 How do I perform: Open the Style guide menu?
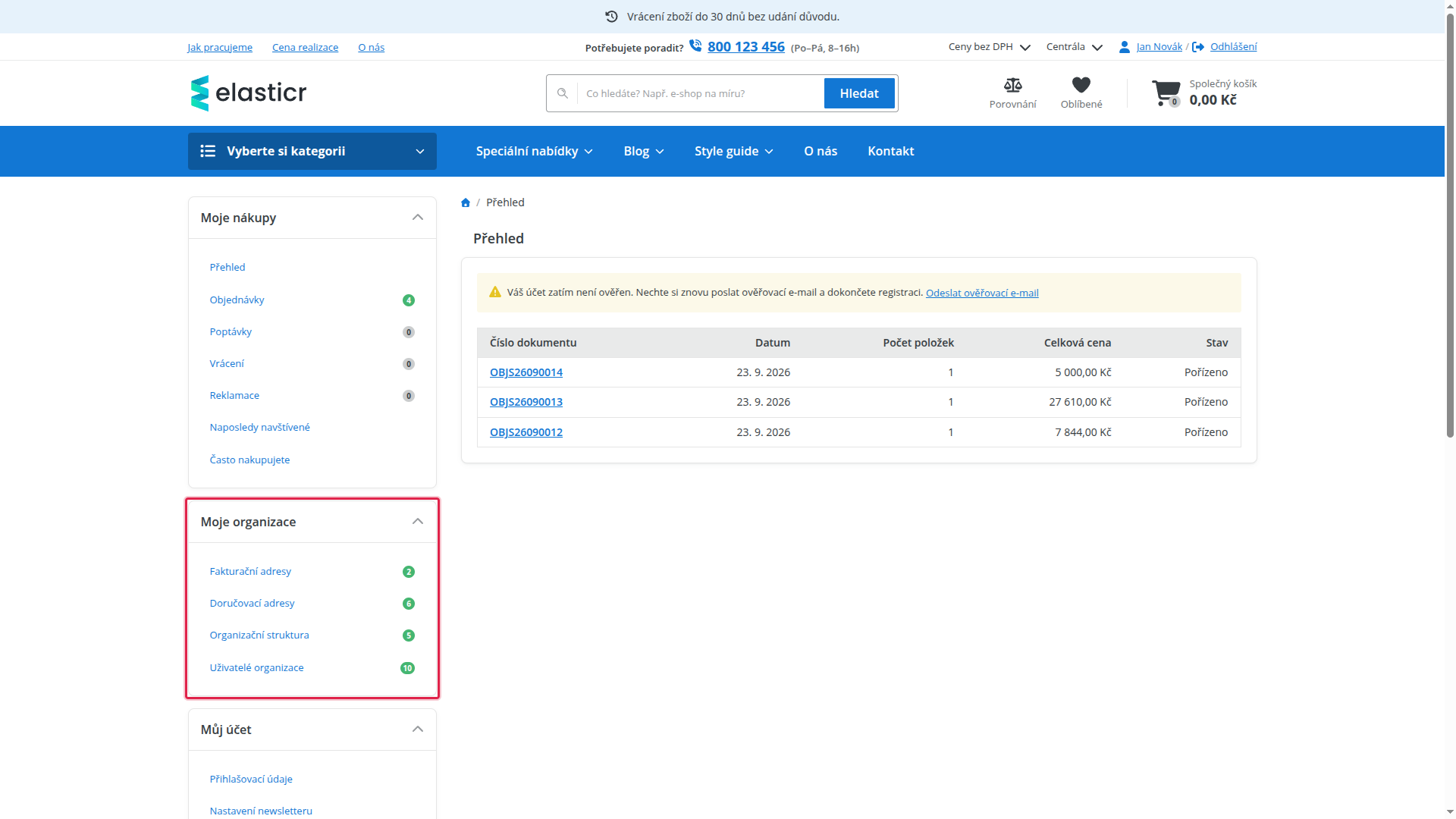pyautogui.click(x=734, y=151)
